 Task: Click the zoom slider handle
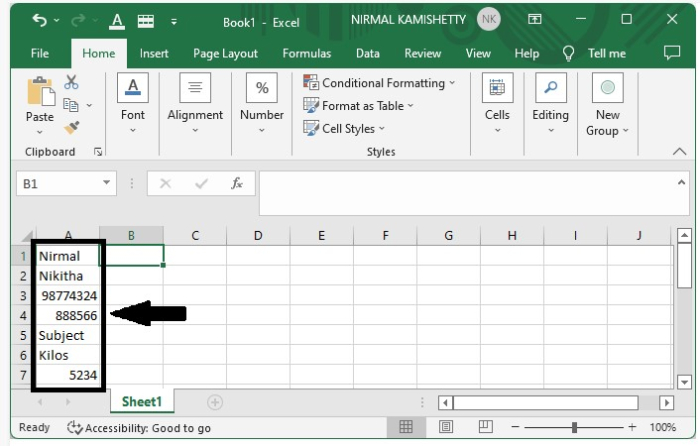575,427
